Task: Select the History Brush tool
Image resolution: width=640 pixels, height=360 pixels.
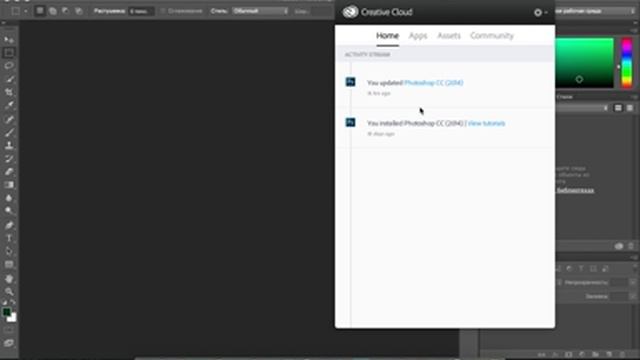Action: [x=9, y=158]
